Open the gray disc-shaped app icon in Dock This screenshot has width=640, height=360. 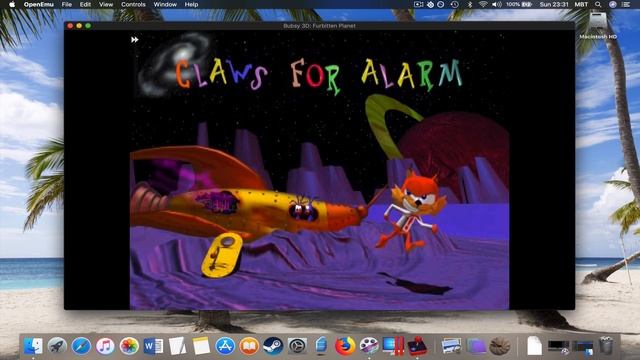(297, 346)
